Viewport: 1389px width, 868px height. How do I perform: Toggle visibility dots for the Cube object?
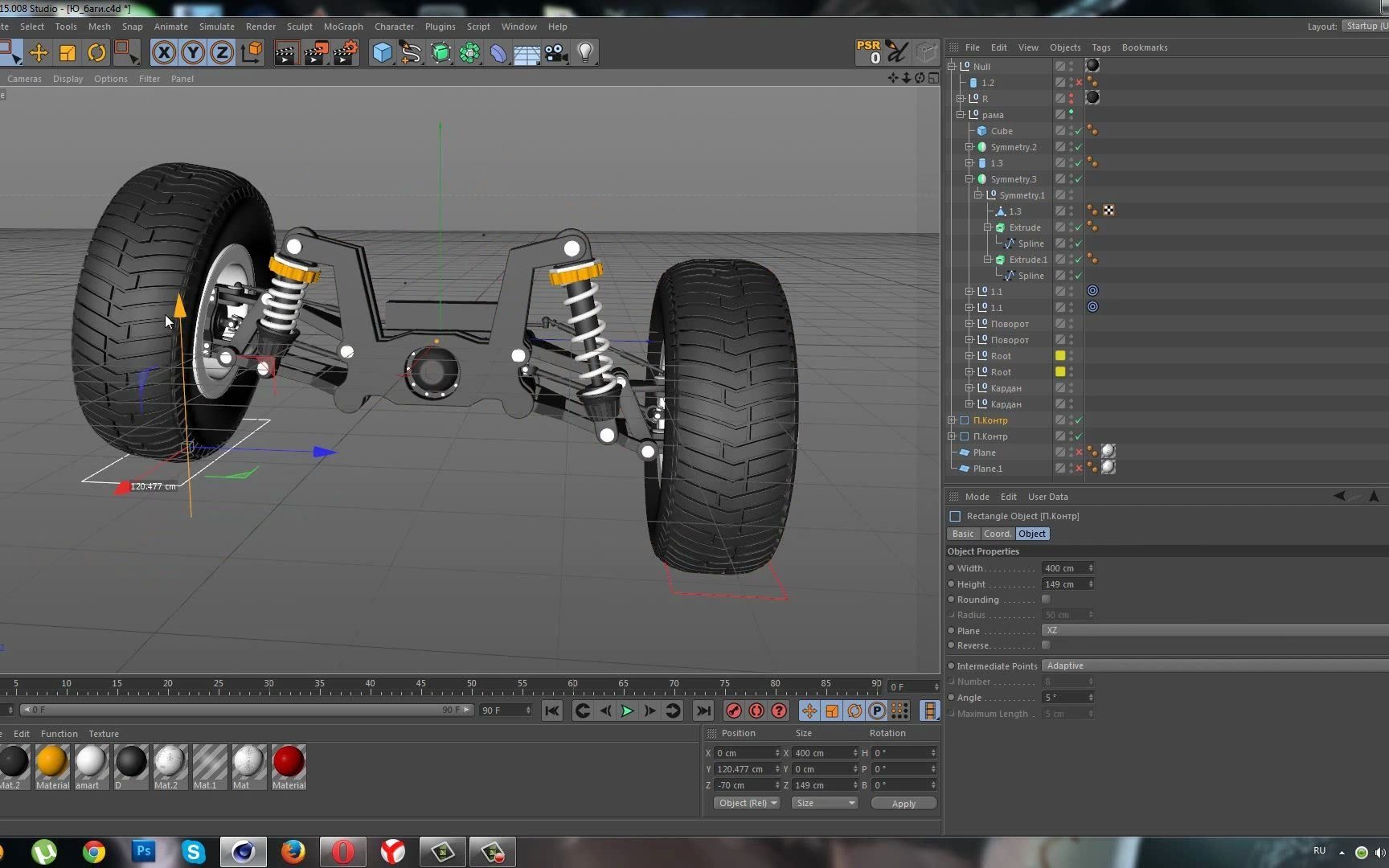click(1071, 130)
